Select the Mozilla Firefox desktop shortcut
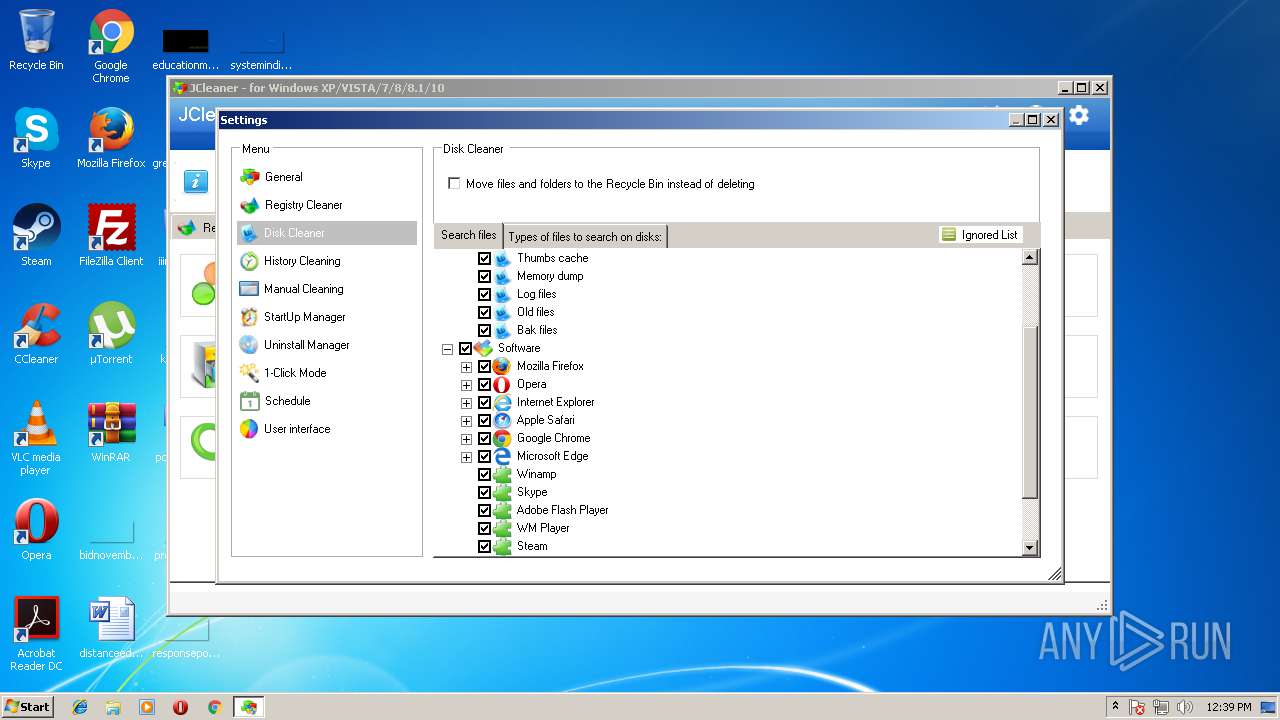The width and height of the screenshot is (1280, 720). click(111, 138)
